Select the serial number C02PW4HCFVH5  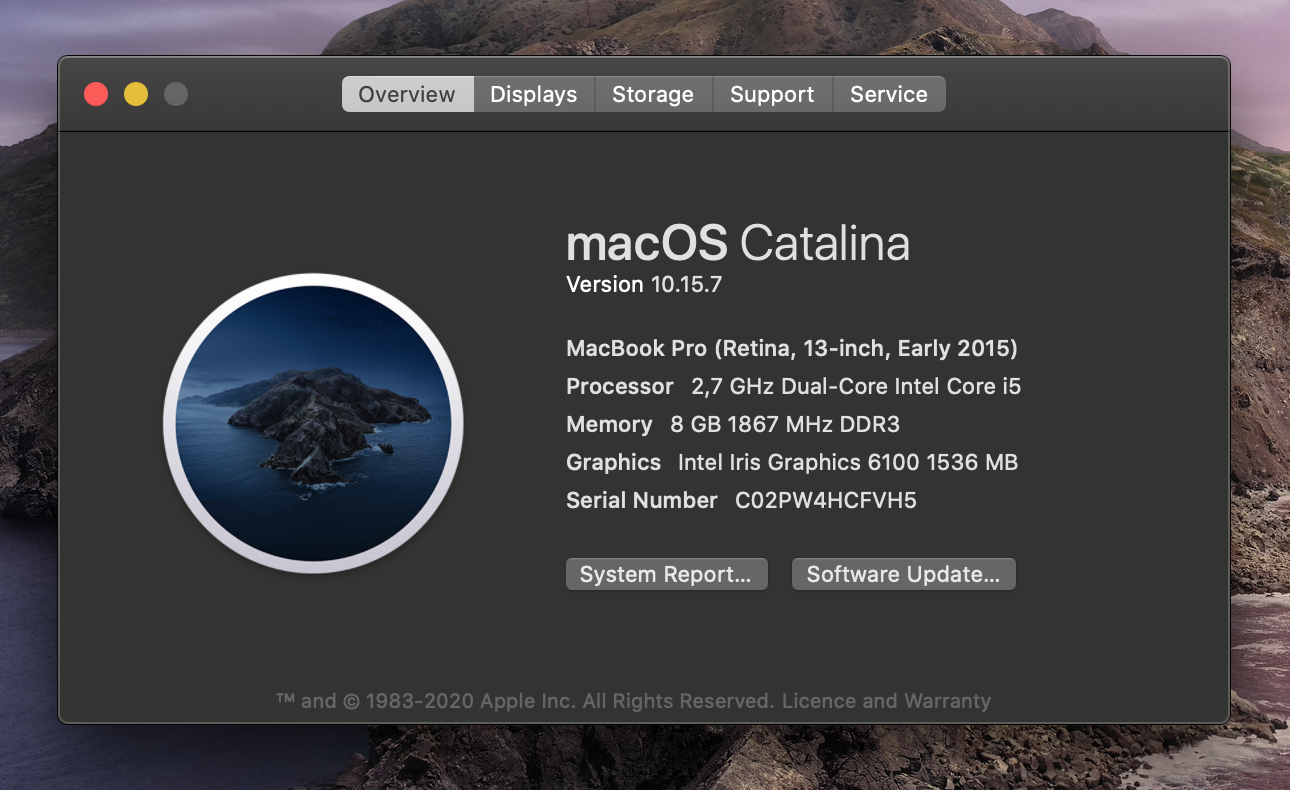pos(826,500)
